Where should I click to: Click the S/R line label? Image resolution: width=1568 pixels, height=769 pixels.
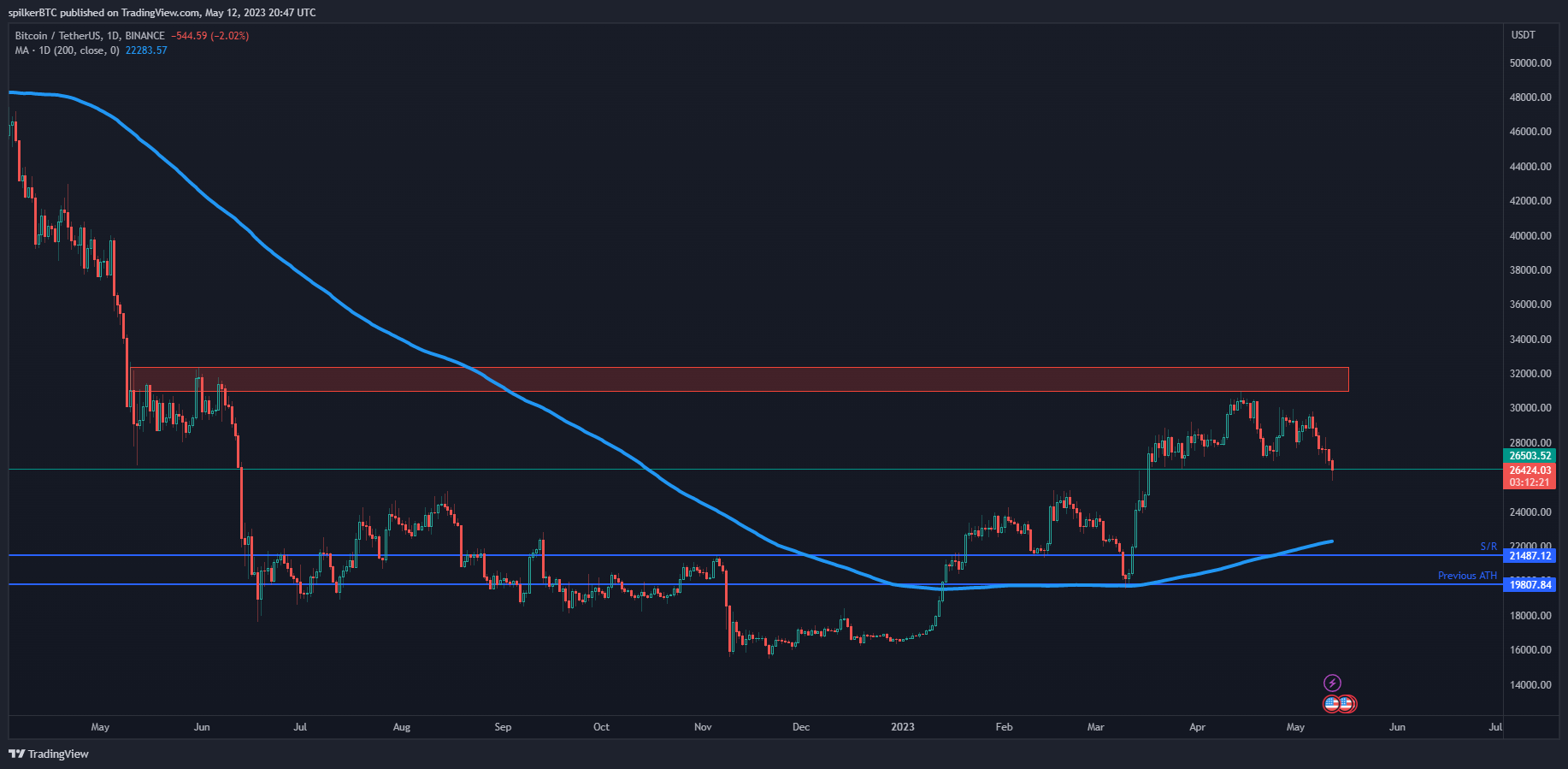pos(1488,547)
